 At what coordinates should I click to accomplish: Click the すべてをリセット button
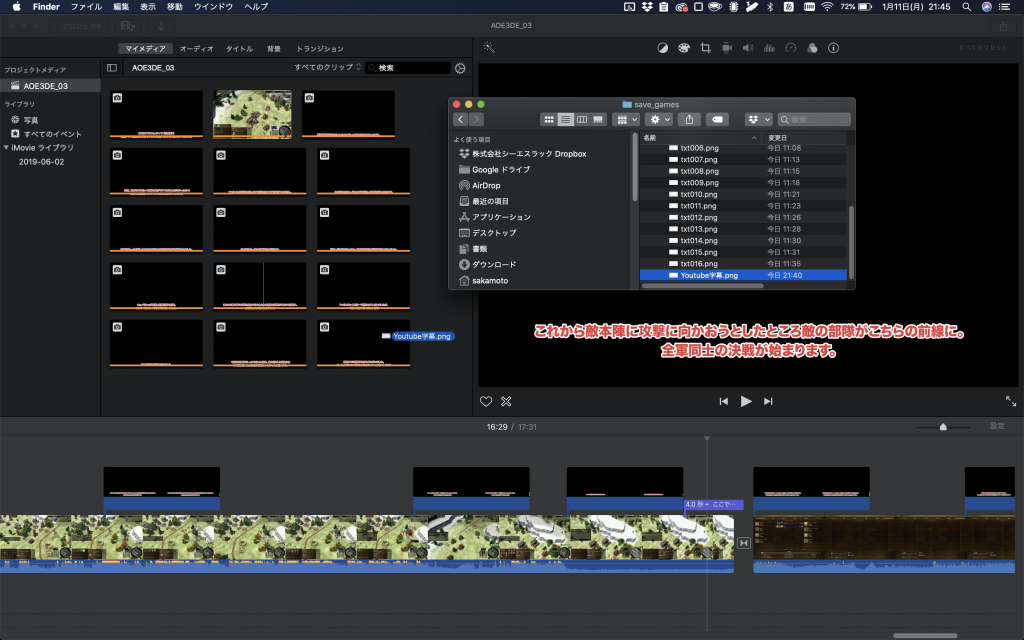tap(983, 48)
